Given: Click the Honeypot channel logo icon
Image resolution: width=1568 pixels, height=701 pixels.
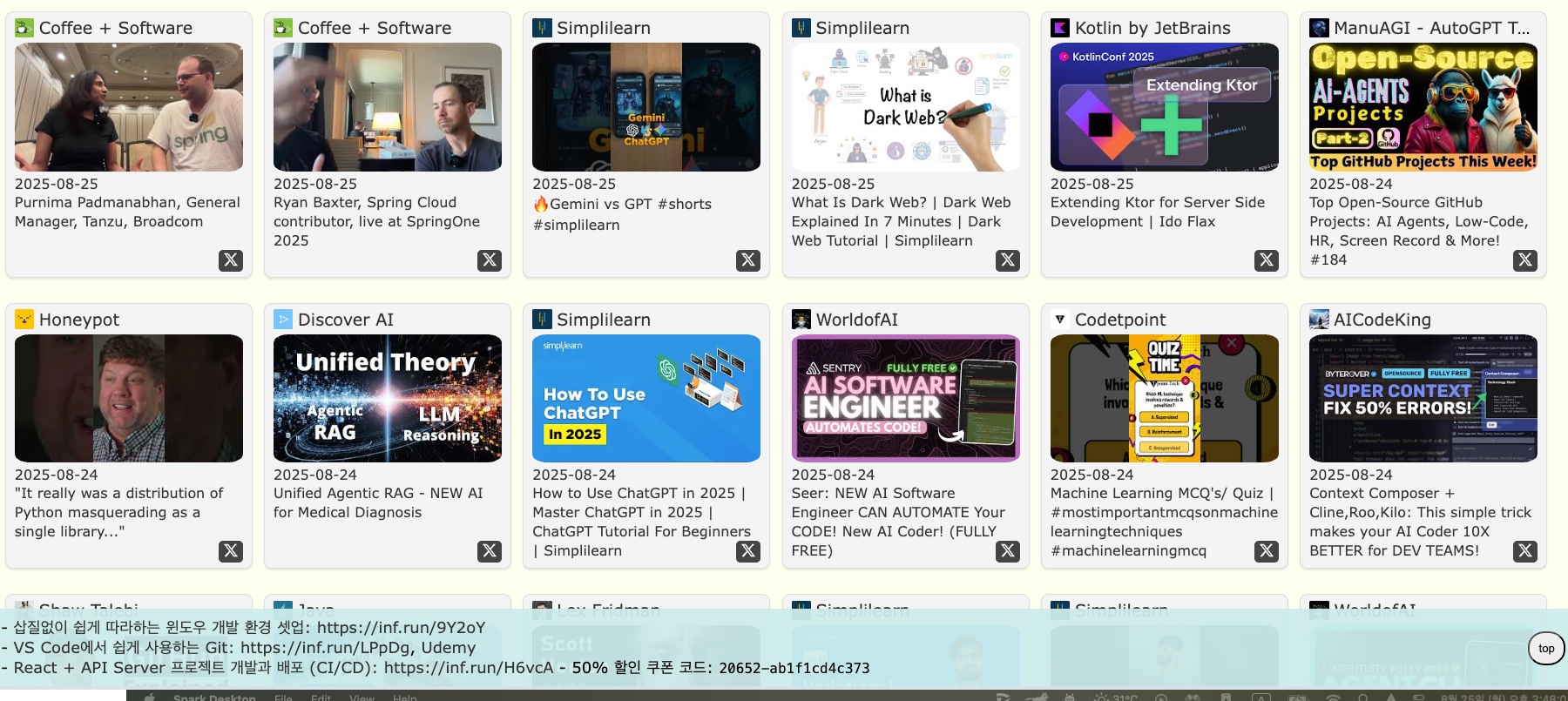Looking at the screenshot, I should (x=24, y=320).
